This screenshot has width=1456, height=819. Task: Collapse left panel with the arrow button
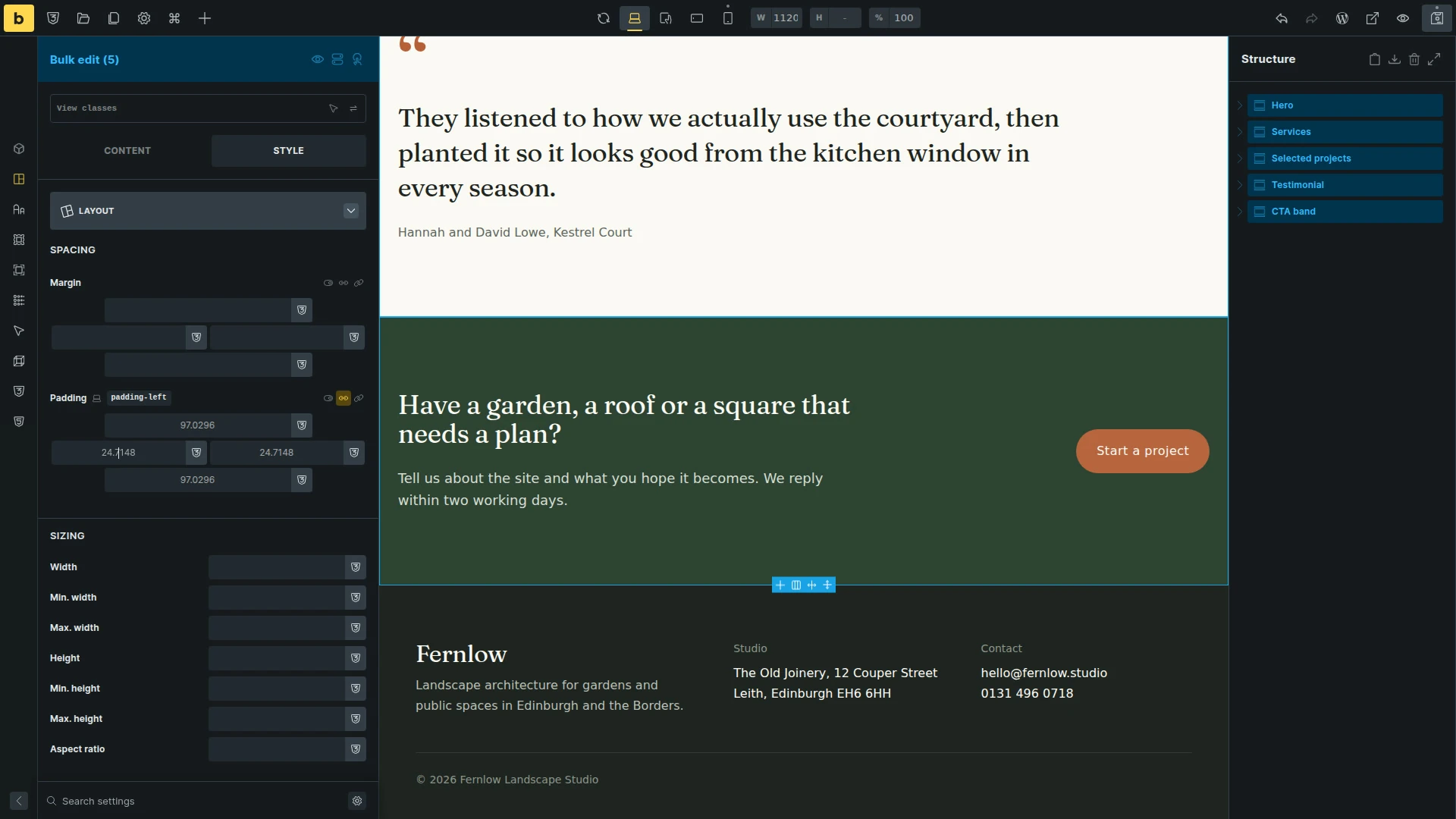[x=19, y=801]
